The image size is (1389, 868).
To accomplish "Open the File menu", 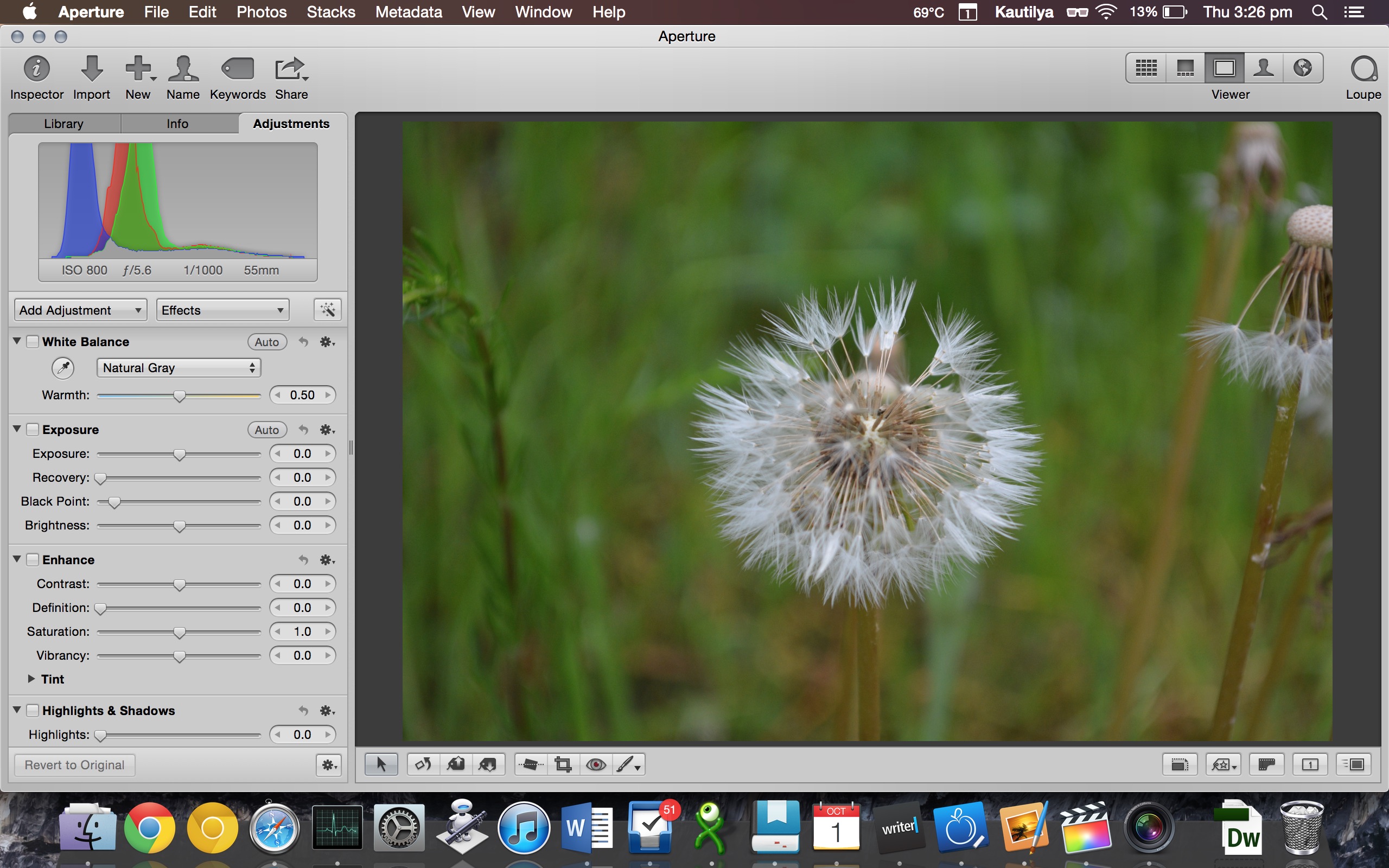I will (156, 12).
